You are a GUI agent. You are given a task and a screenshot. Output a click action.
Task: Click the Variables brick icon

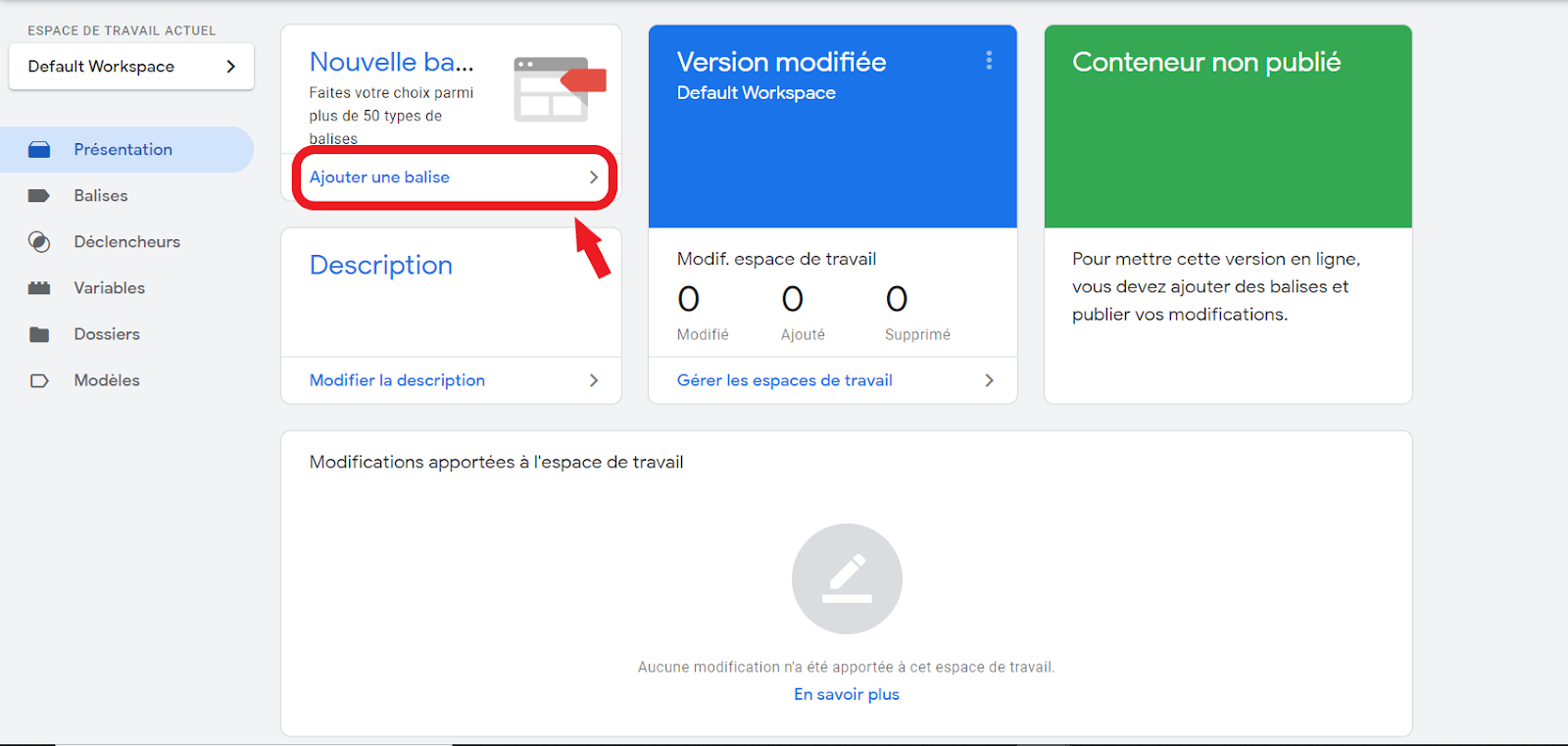click(x=39, y=288)
